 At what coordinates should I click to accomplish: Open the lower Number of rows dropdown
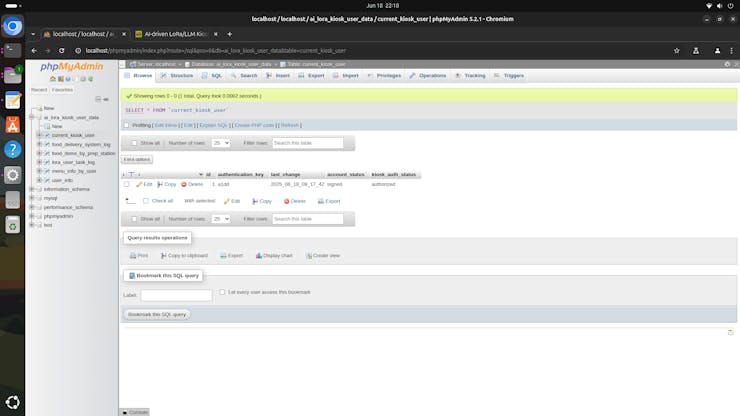(220, 219)
